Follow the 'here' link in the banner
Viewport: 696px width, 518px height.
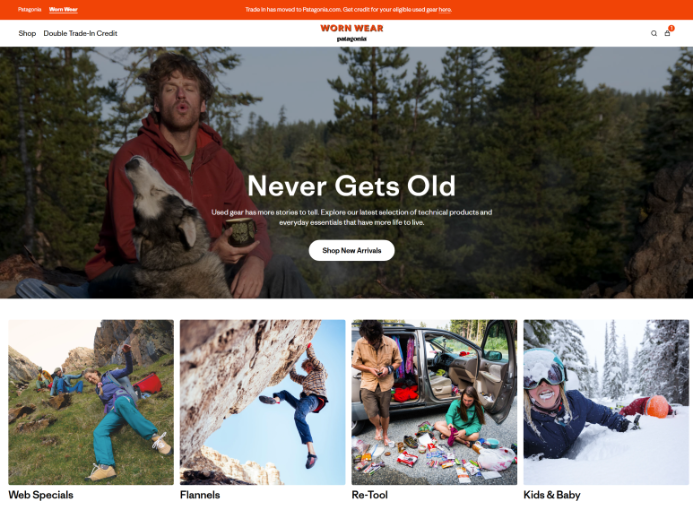445,9
